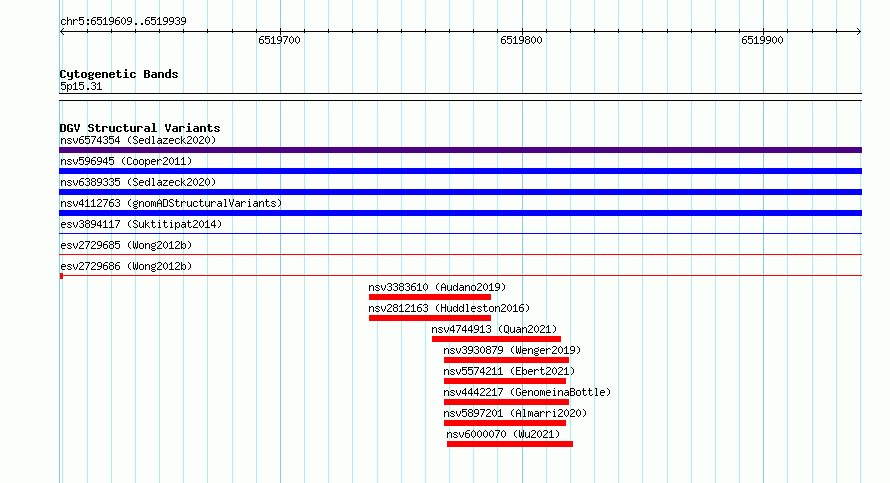Click the left arrow of the ruler
This screenshot has height=483, width=890.
(x=62, y=32)
